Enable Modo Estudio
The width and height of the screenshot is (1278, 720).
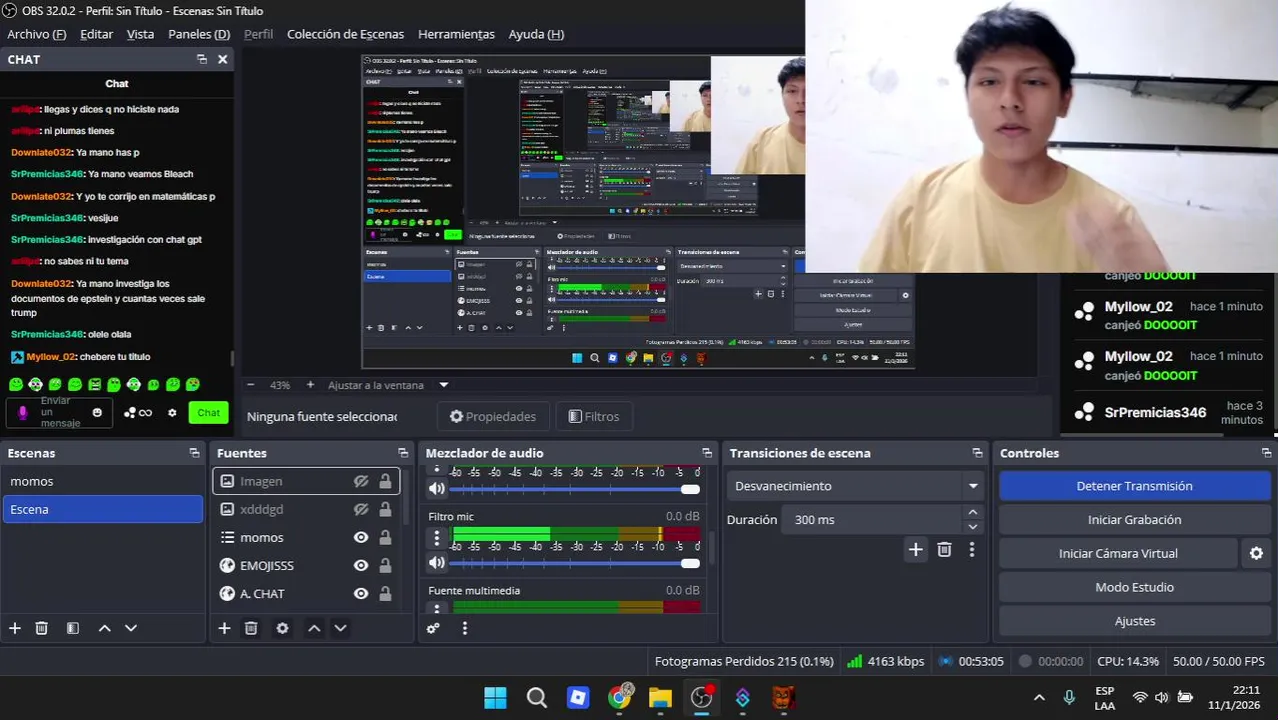tap(1134, 587)
